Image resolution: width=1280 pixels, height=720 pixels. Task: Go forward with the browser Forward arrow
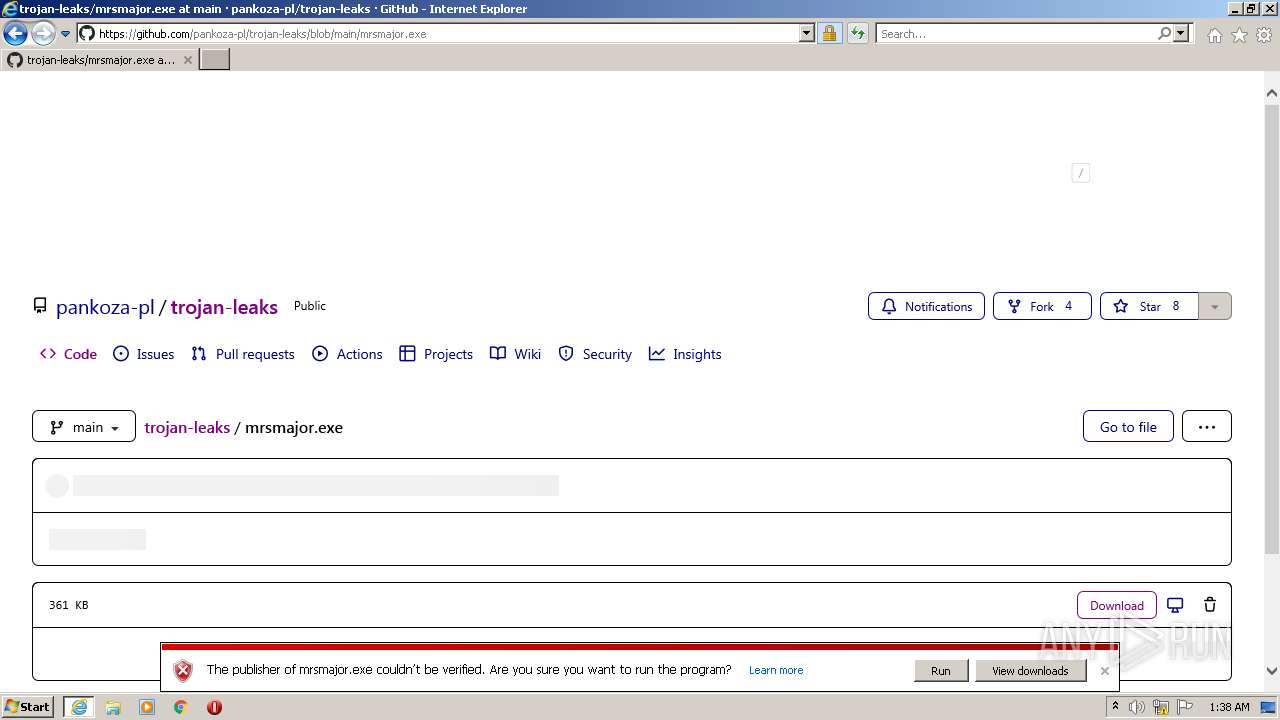pos(42,34)
